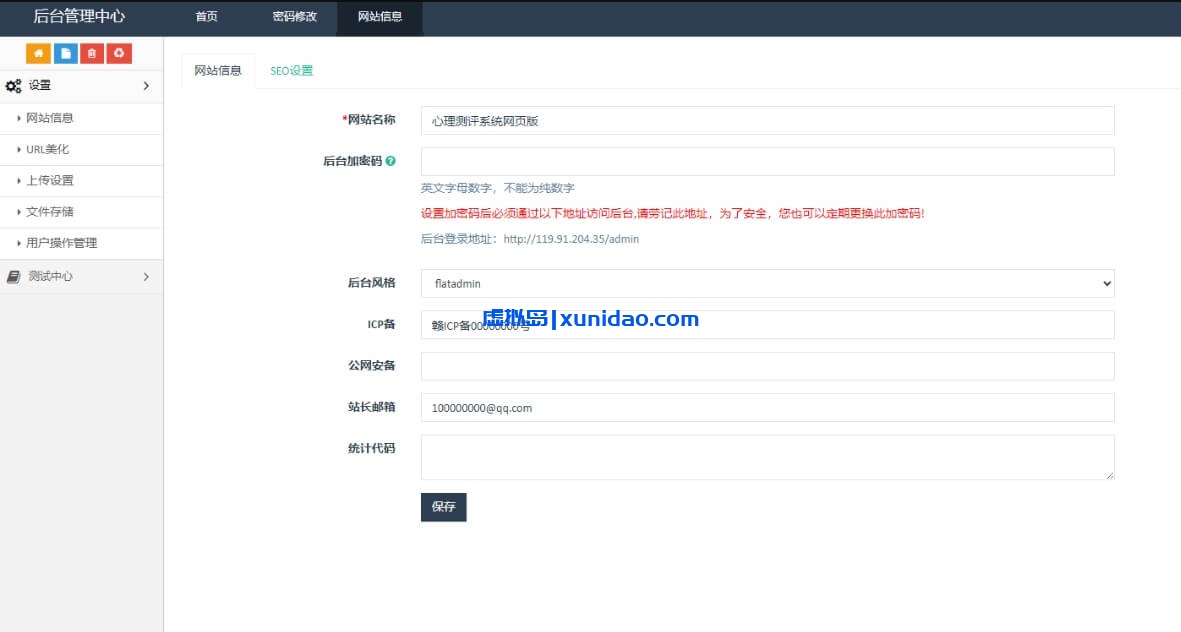Click the orange home icon in sidebar
The width and height of the screenshot is (1181, 632).
(38, 52)
